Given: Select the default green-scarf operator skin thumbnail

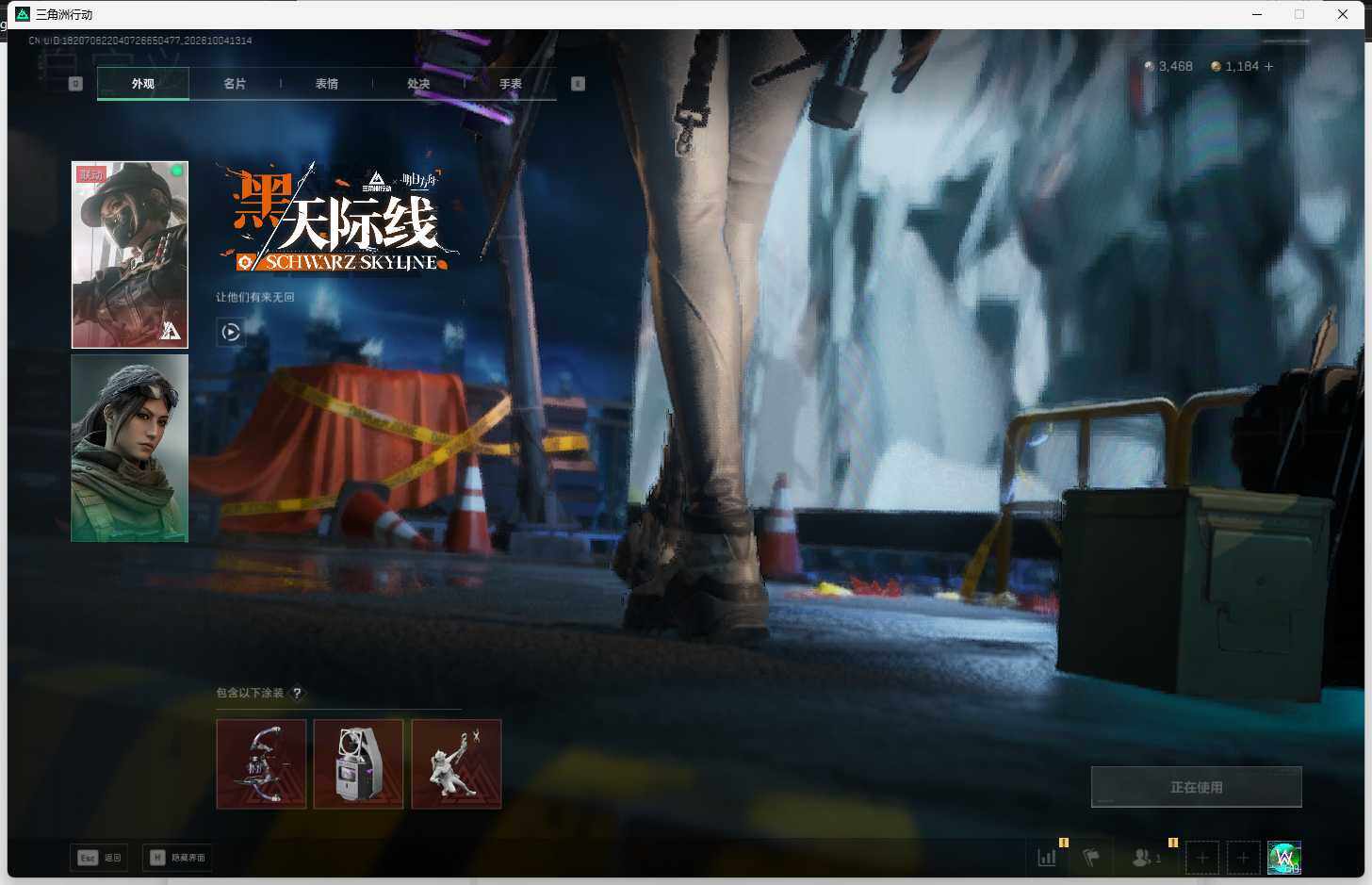Looking at the screenshot, I should click(130, 449).
